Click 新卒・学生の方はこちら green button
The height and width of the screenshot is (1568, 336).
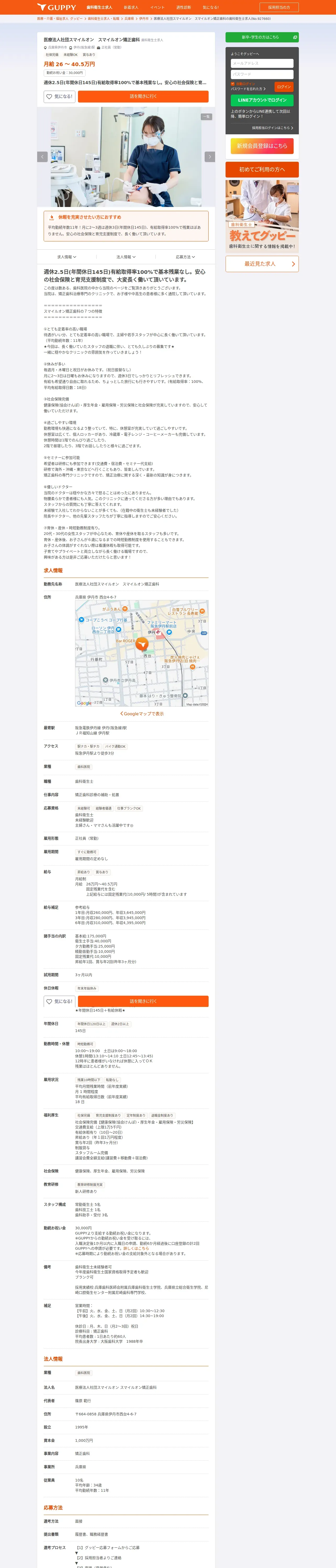coord(262,37)
